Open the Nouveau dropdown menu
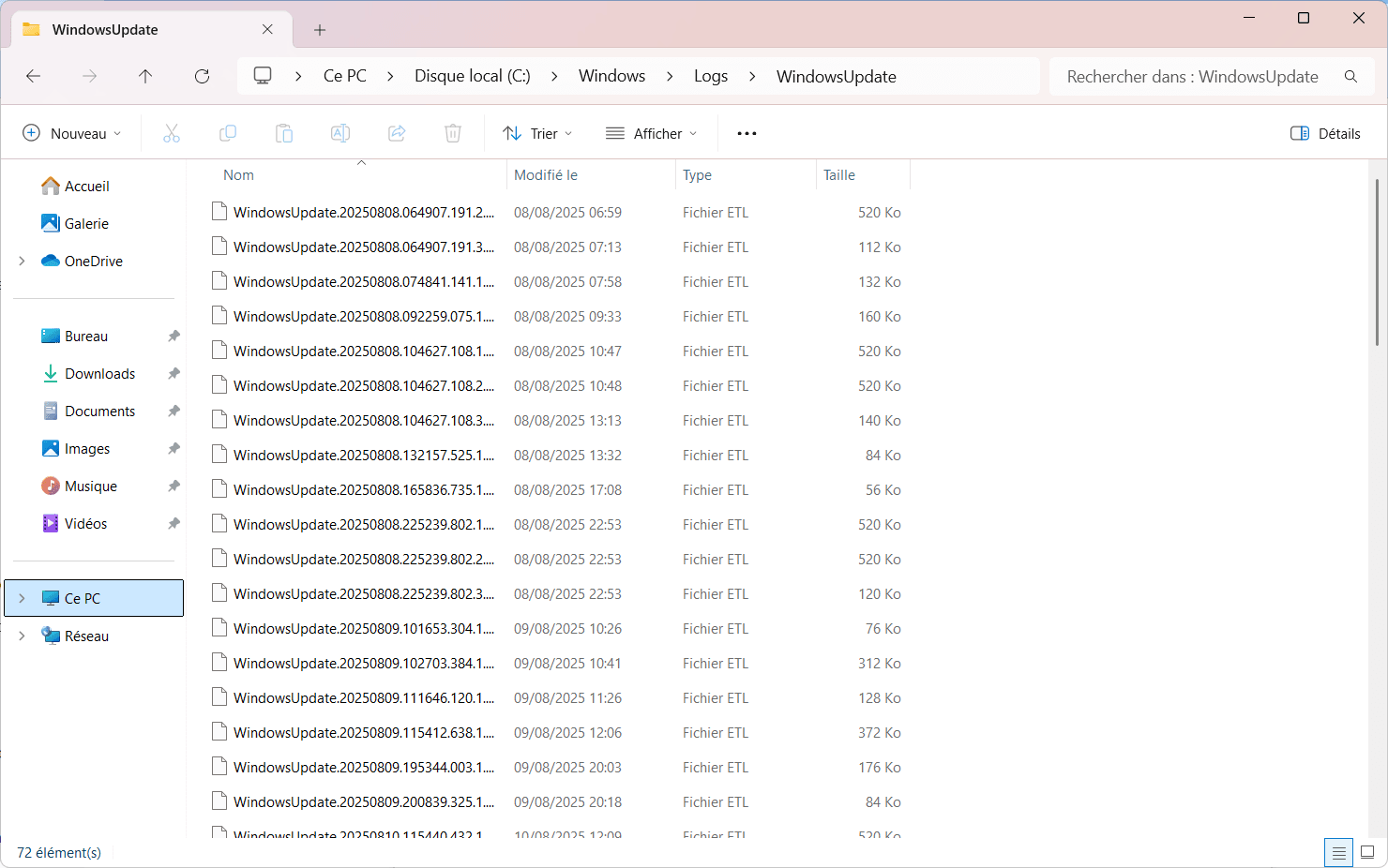This screenshot has width=1388, height=868. click(72, 133)
